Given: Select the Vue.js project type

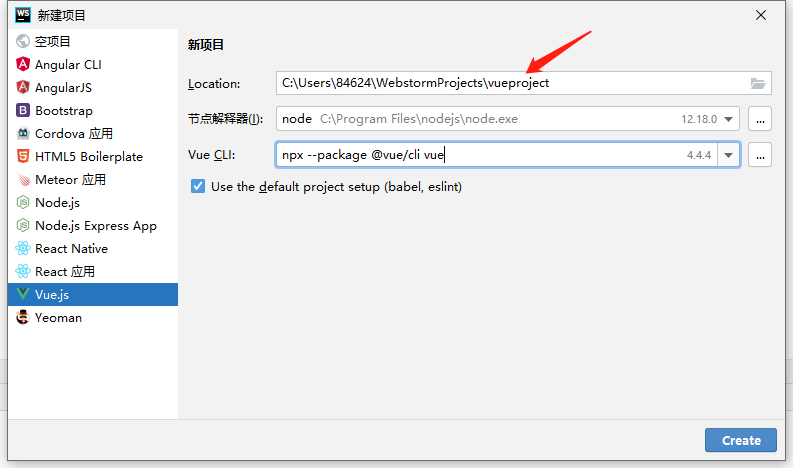Looking at the screenshot, I should point(93,294).
